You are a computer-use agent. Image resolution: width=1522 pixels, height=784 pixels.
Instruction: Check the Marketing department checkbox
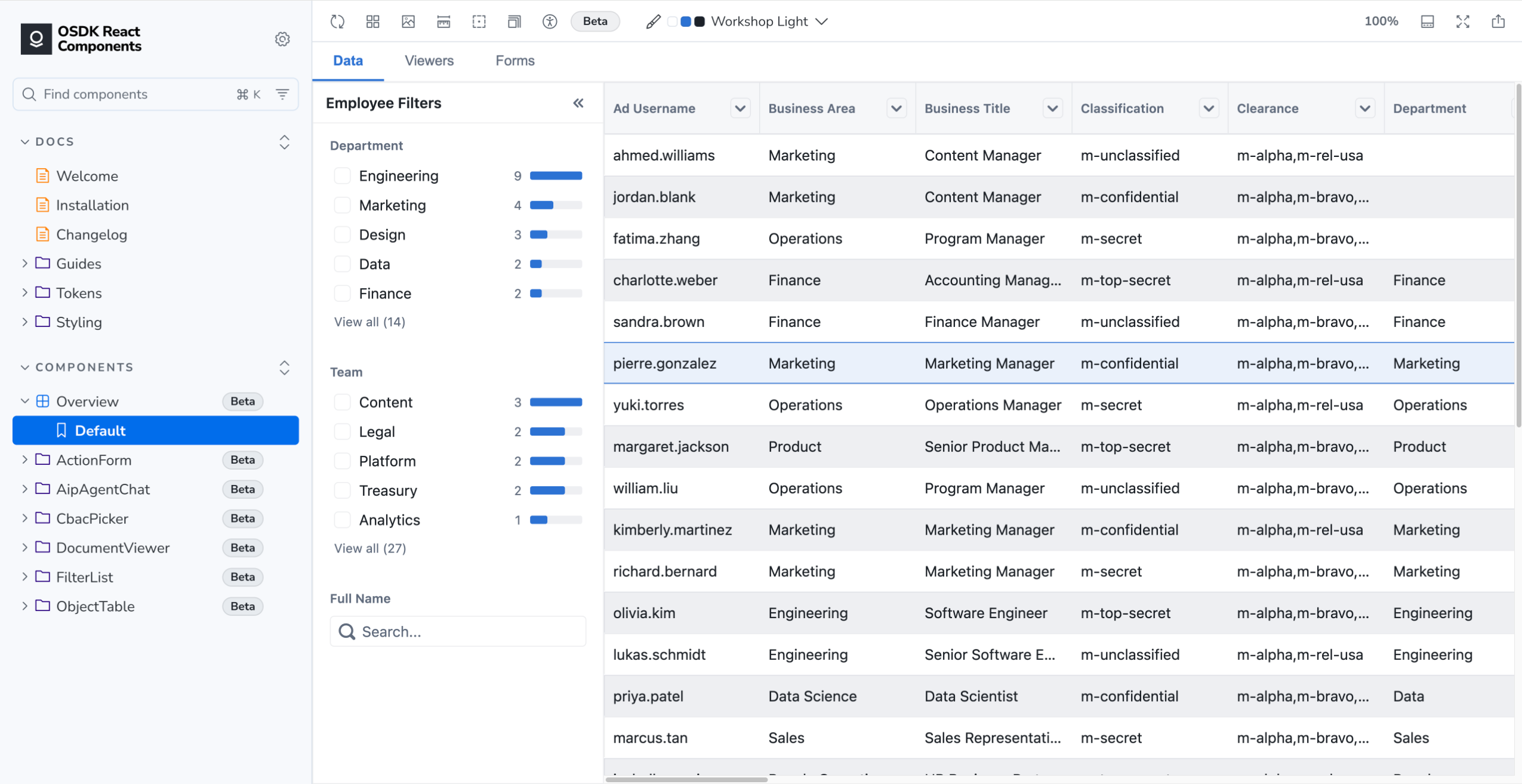coord(342,205)
